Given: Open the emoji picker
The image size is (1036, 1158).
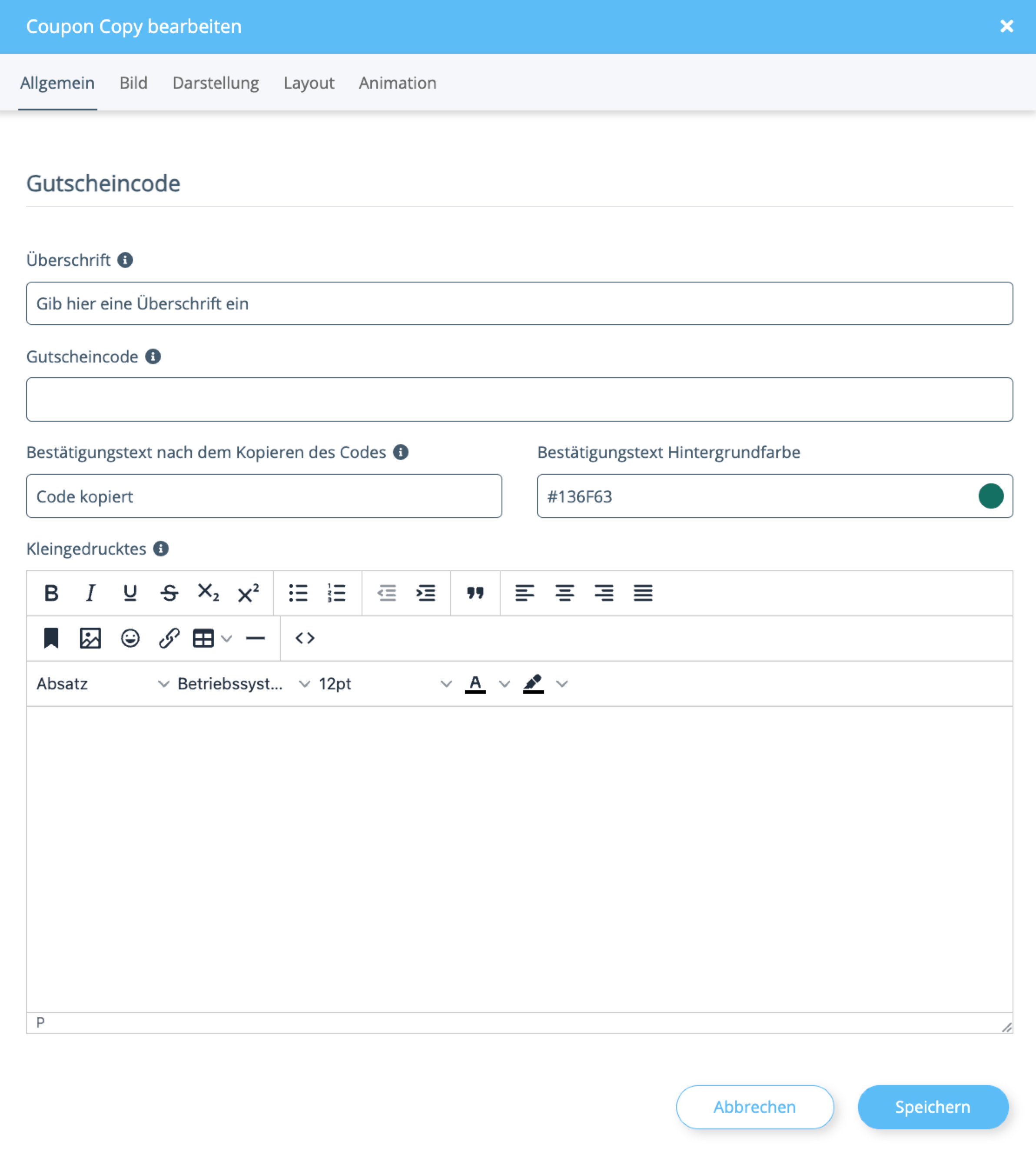Looking at the screenshot, I should tap(130, 638).
